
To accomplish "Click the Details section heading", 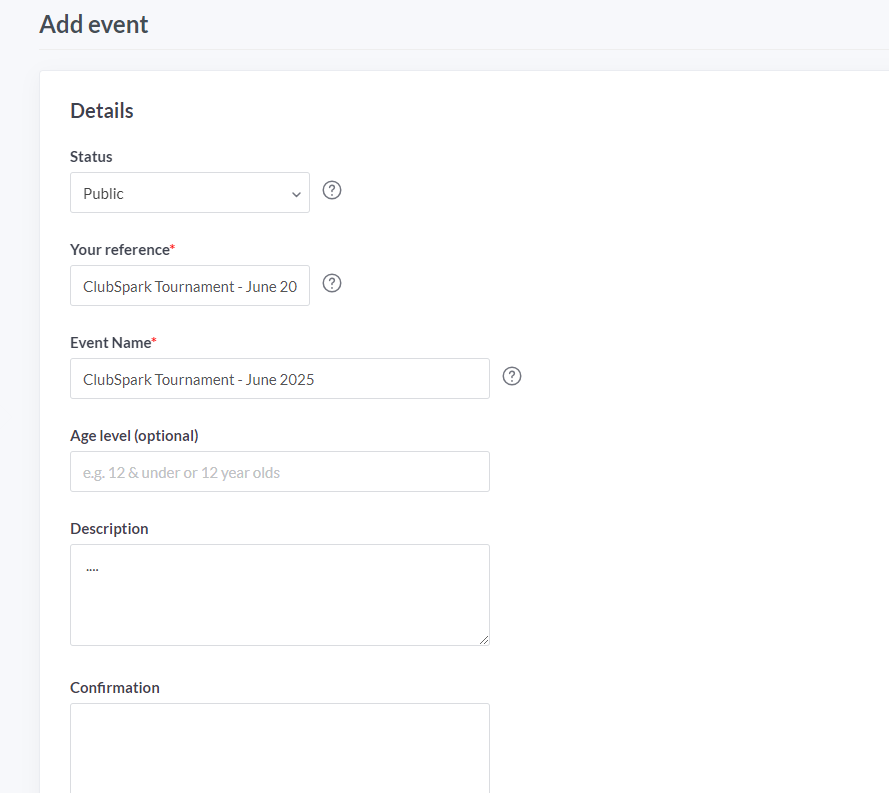I will (102, 111).
